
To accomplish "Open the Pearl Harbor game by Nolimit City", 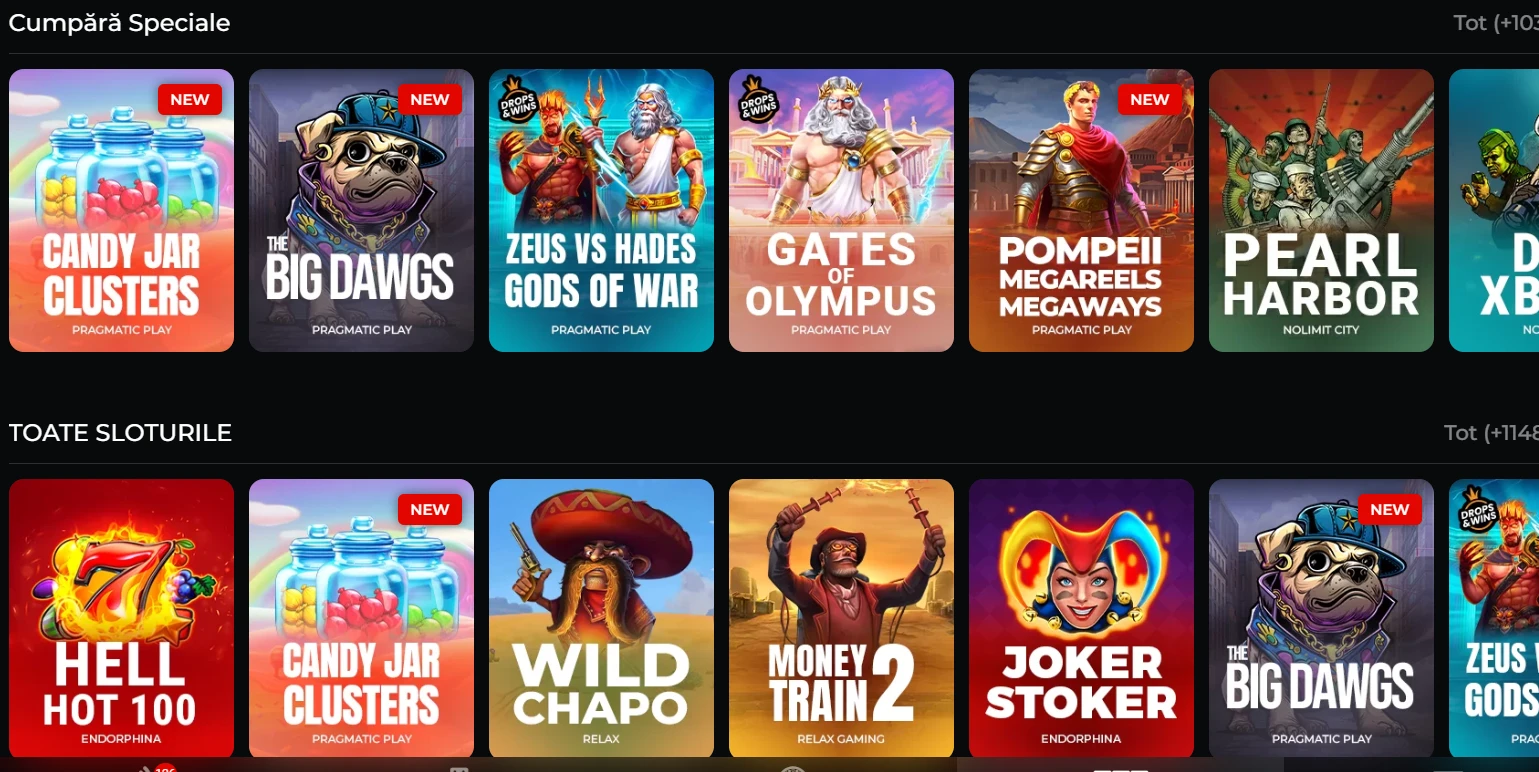I will pyautogui.click(x=1321, y=210).
